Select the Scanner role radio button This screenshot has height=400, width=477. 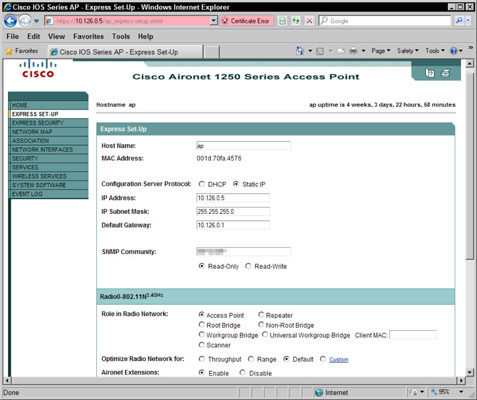pos(201,345)
